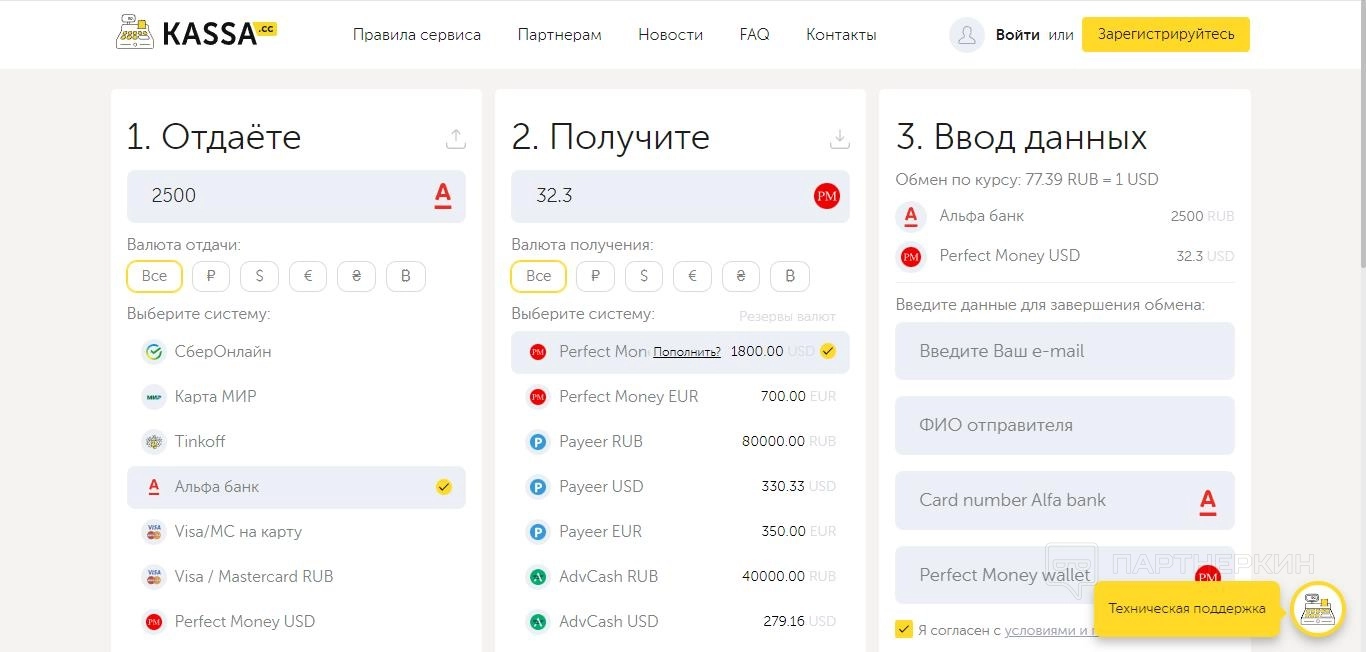Open Новости menu item
Image resolution: width=1366 pixels, height=652 pixels.
coord(670,35)
